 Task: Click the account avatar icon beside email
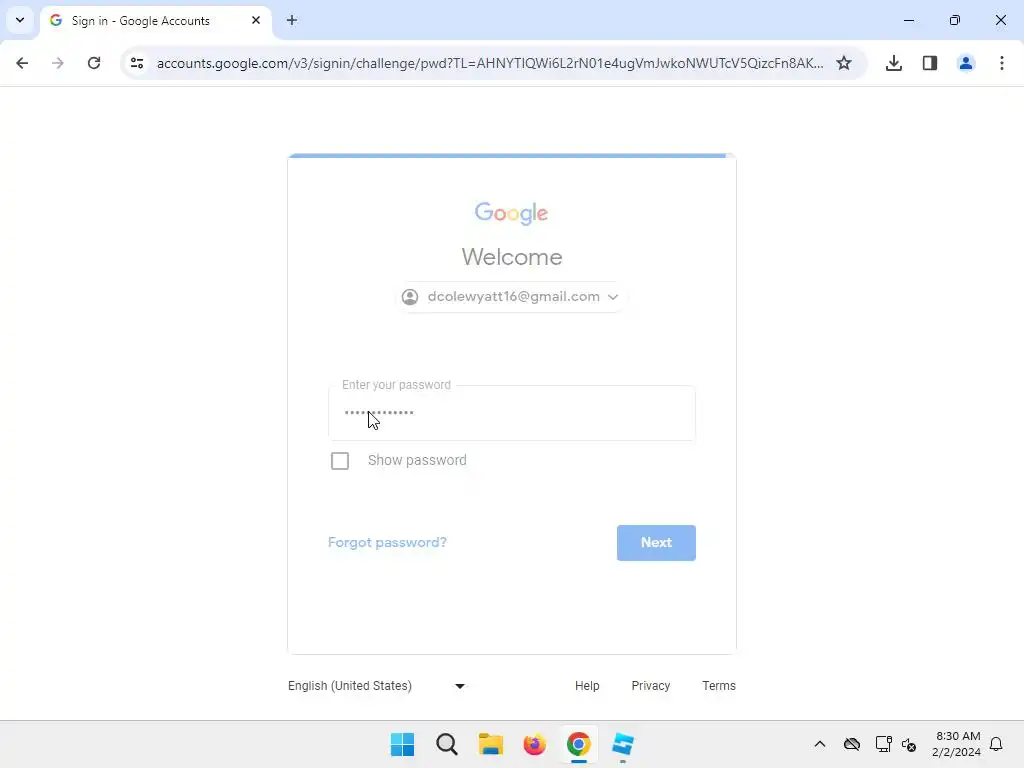click(410, 297)
